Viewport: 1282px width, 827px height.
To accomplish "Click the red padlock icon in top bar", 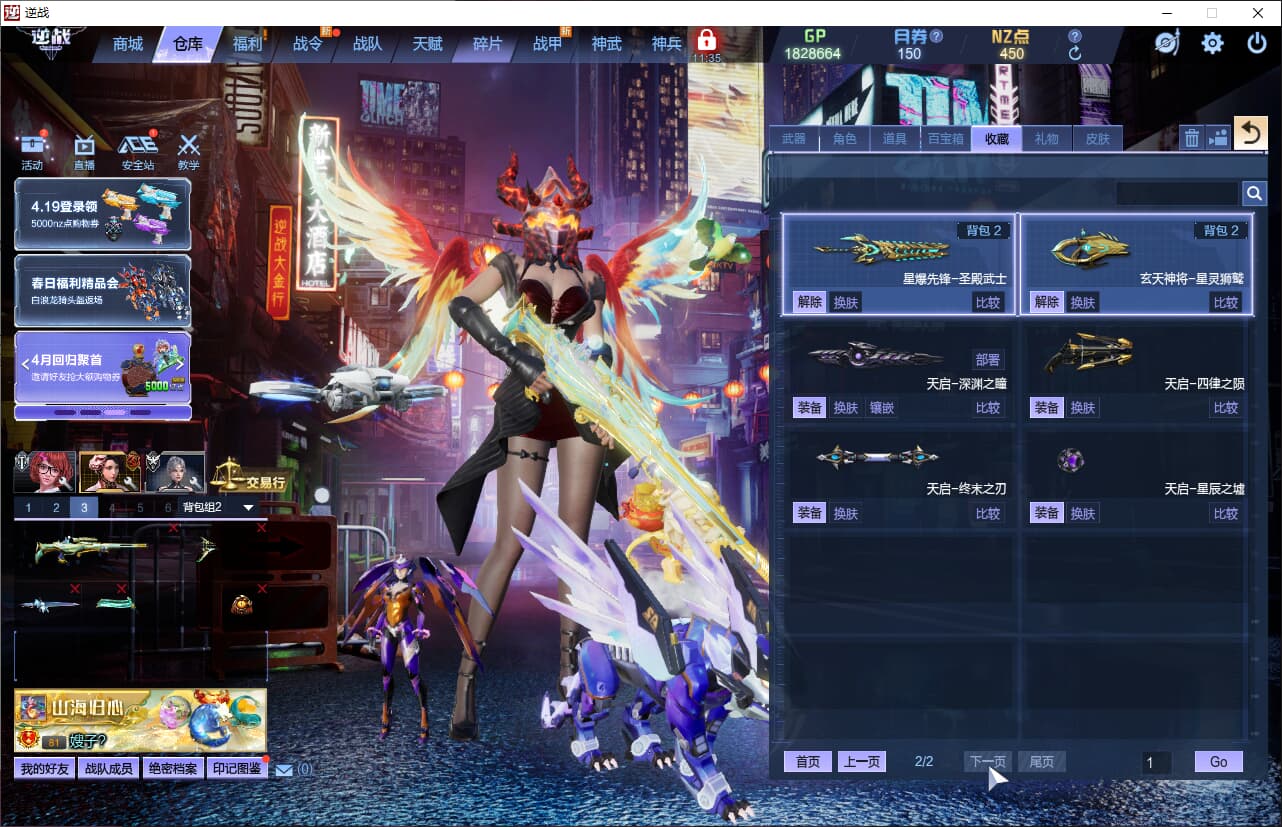I will tap(707, 41).
